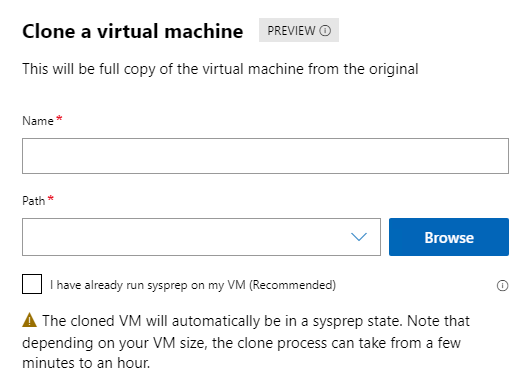Click the yellow warning triangle icon
Image resolution: width=521 pixels, height=382 pixels.
29,320
